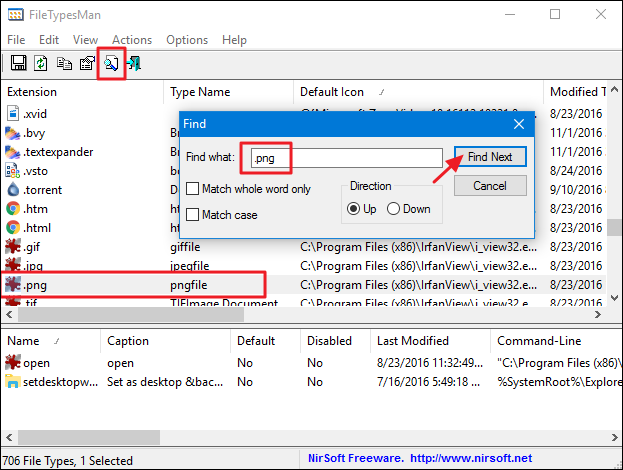Select the .htm Chrome icon

coord(13,209)
